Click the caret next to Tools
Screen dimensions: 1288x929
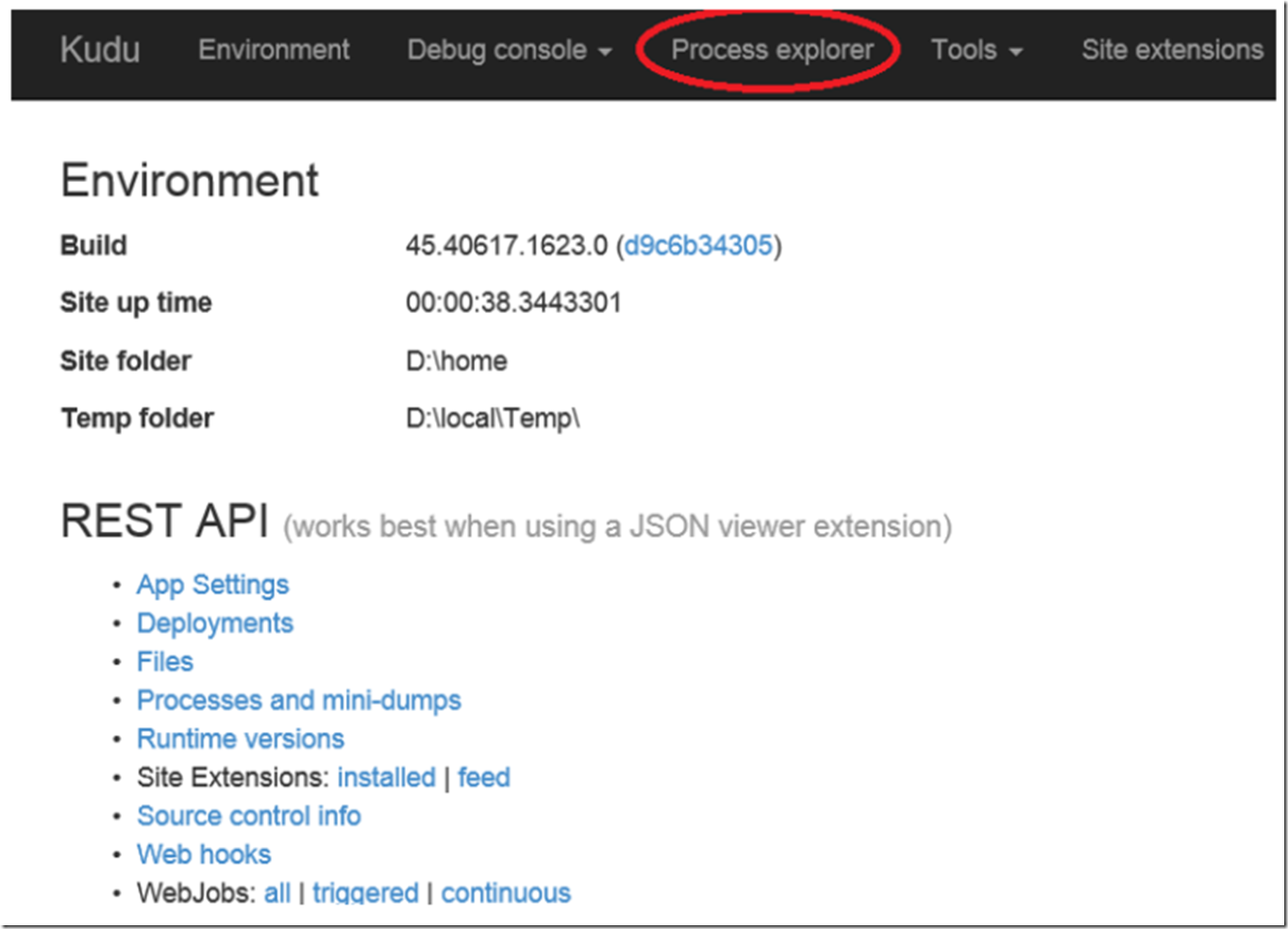pyautogui.click(x=1016, y=52)
